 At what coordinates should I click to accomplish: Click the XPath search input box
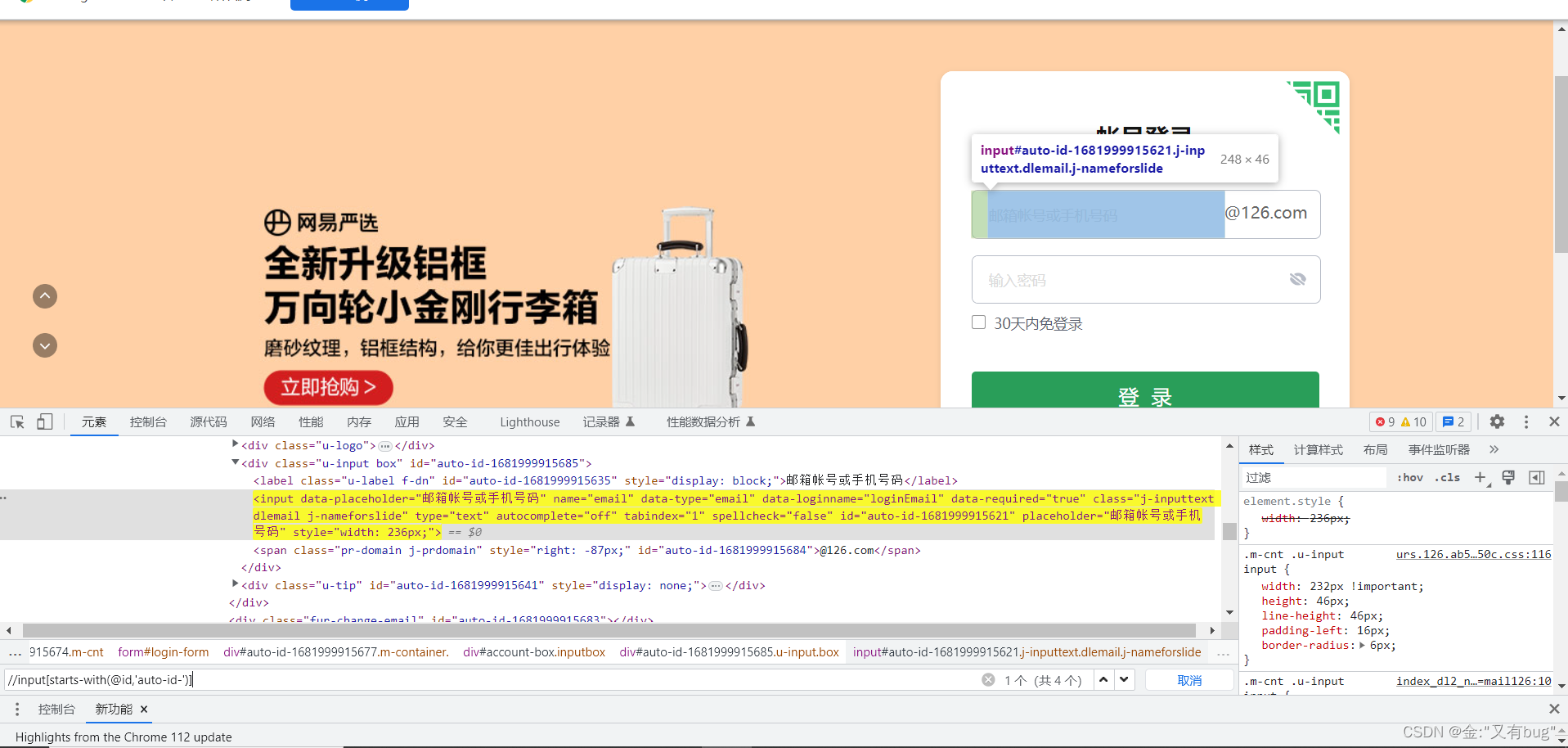pyautogui.click(x=491, y=680)
